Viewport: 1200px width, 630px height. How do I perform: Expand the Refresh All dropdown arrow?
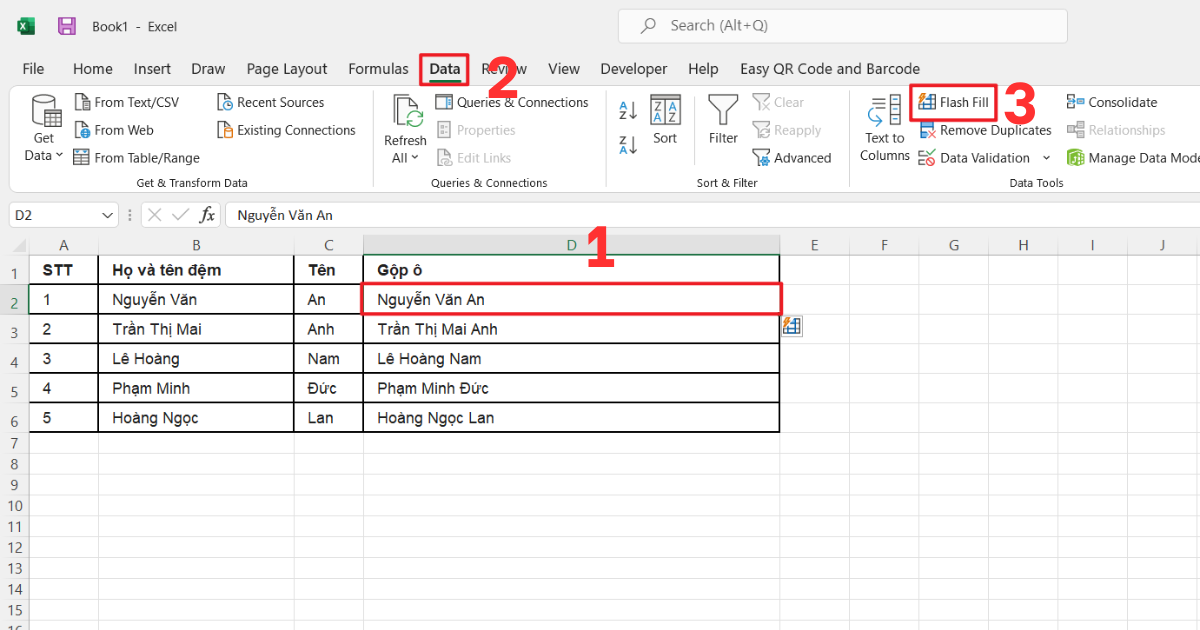click(x=414, y=158)
